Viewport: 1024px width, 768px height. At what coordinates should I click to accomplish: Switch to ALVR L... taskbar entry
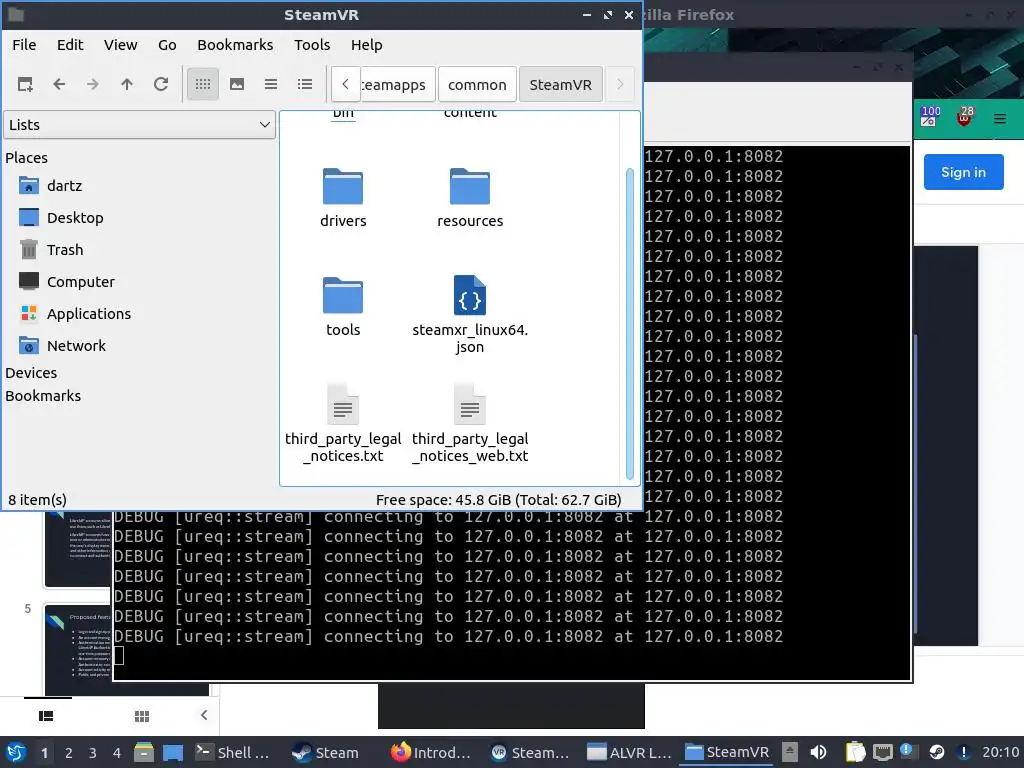[x=628, y=752]
